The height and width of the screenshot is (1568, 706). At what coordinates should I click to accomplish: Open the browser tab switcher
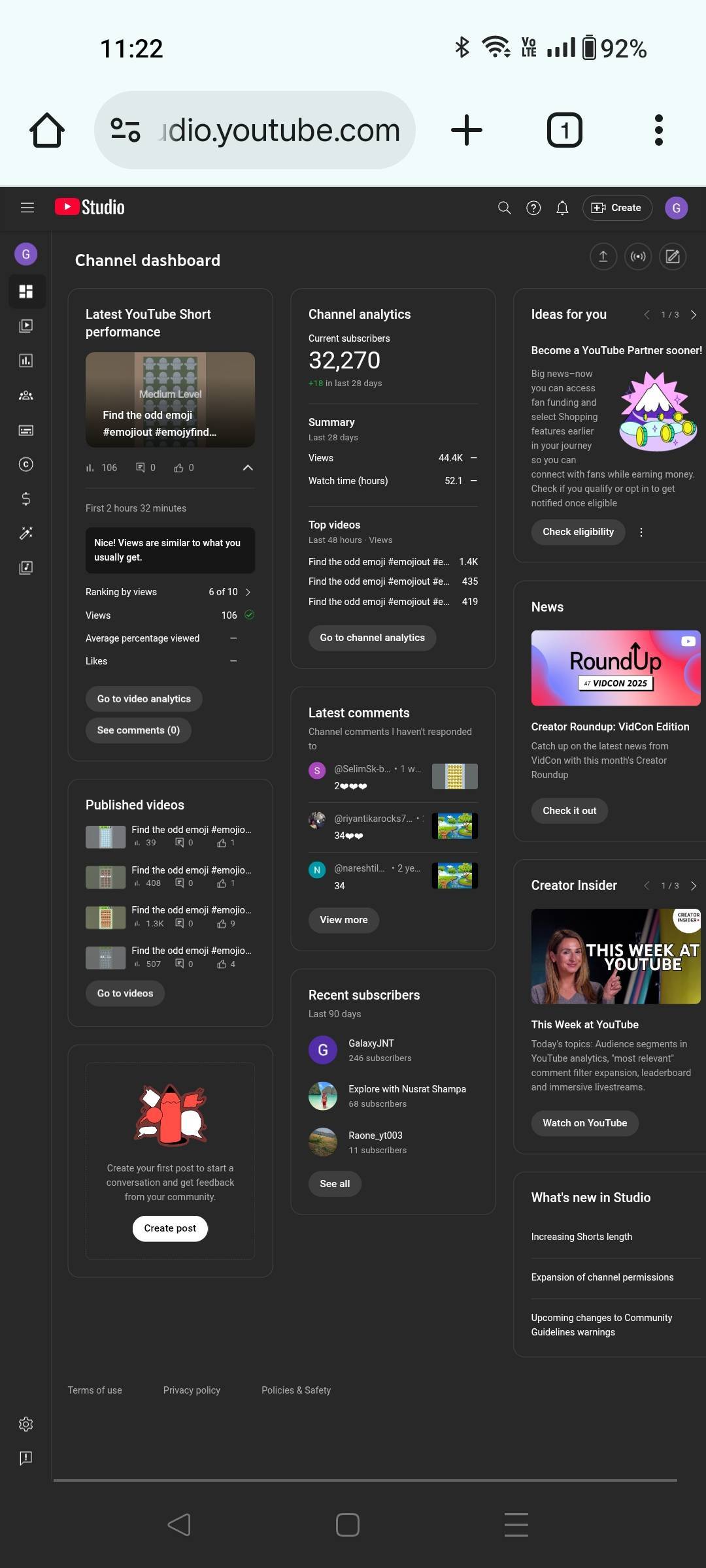(564, 130)
